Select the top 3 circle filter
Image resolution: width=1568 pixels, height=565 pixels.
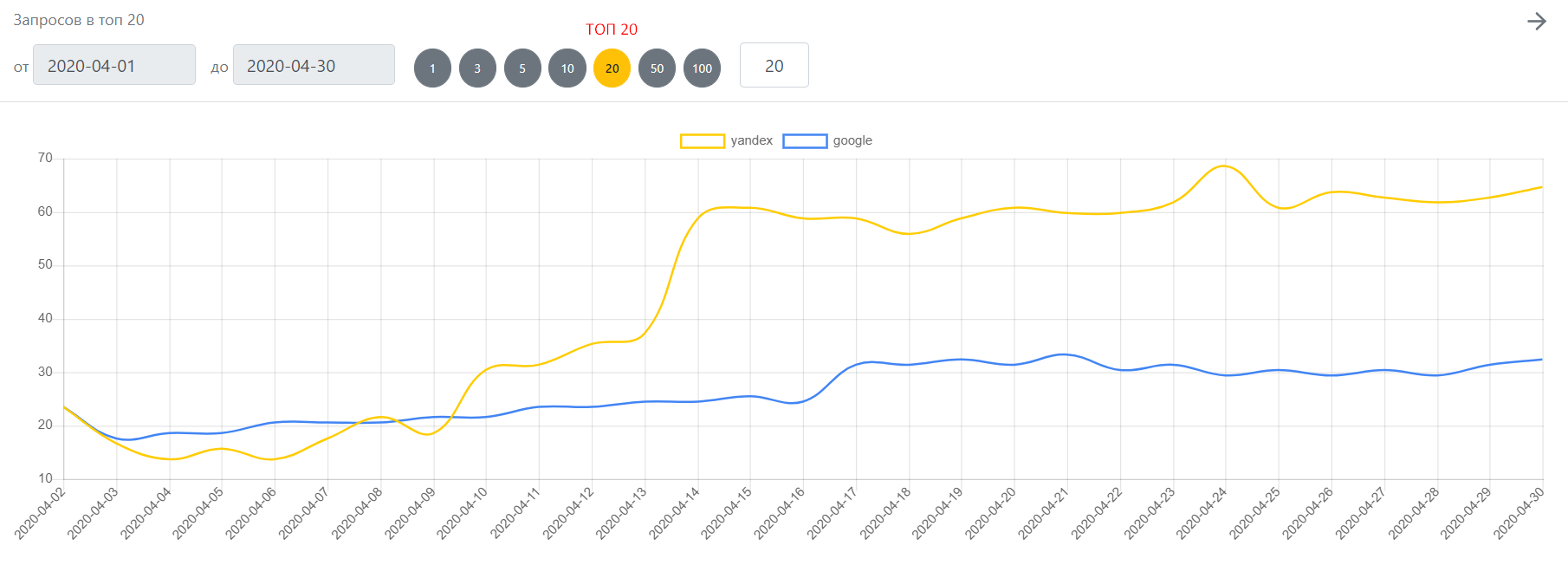[477, 68]
